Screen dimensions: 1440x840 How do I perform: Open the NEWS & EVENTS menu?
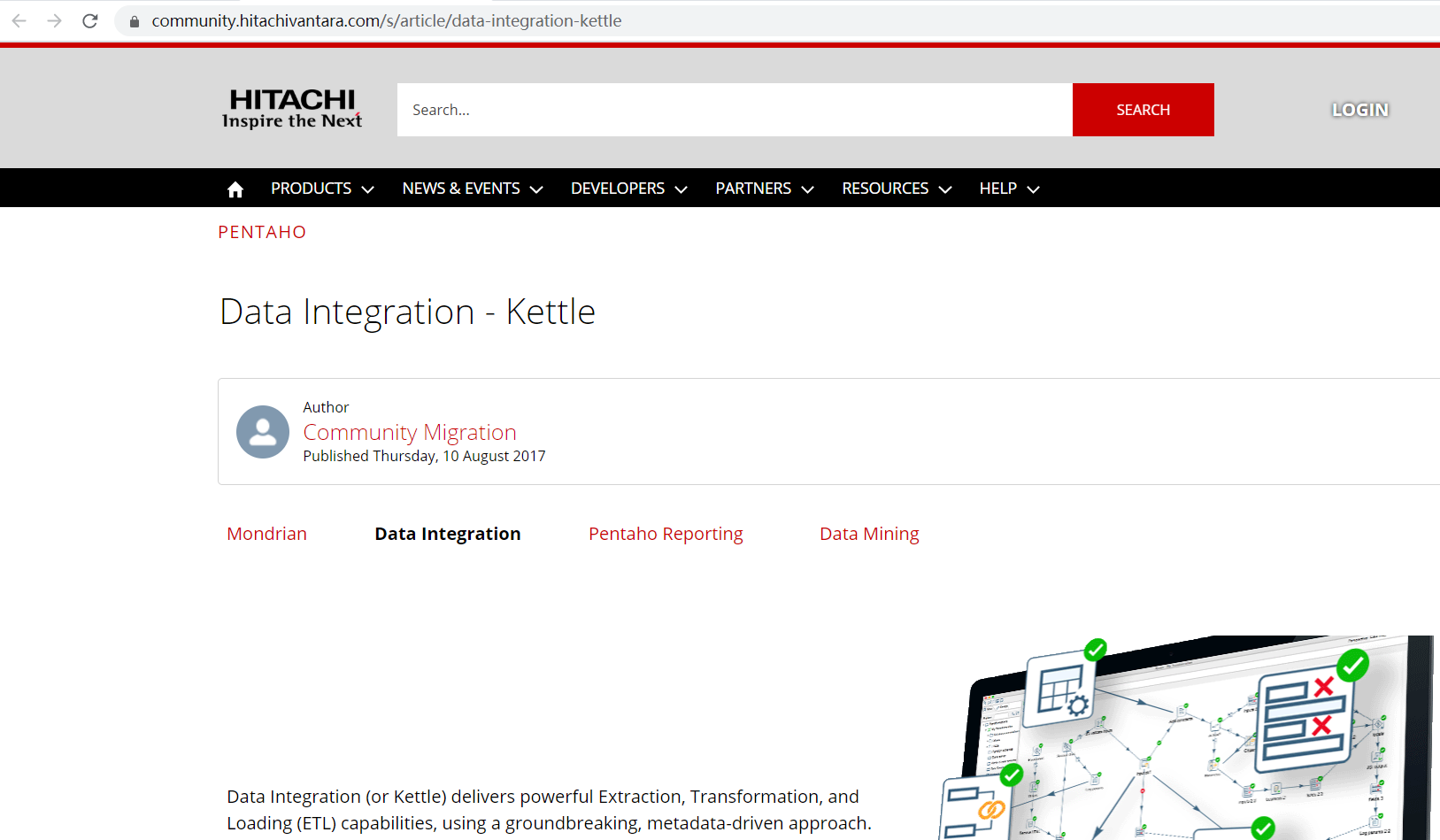461,188
